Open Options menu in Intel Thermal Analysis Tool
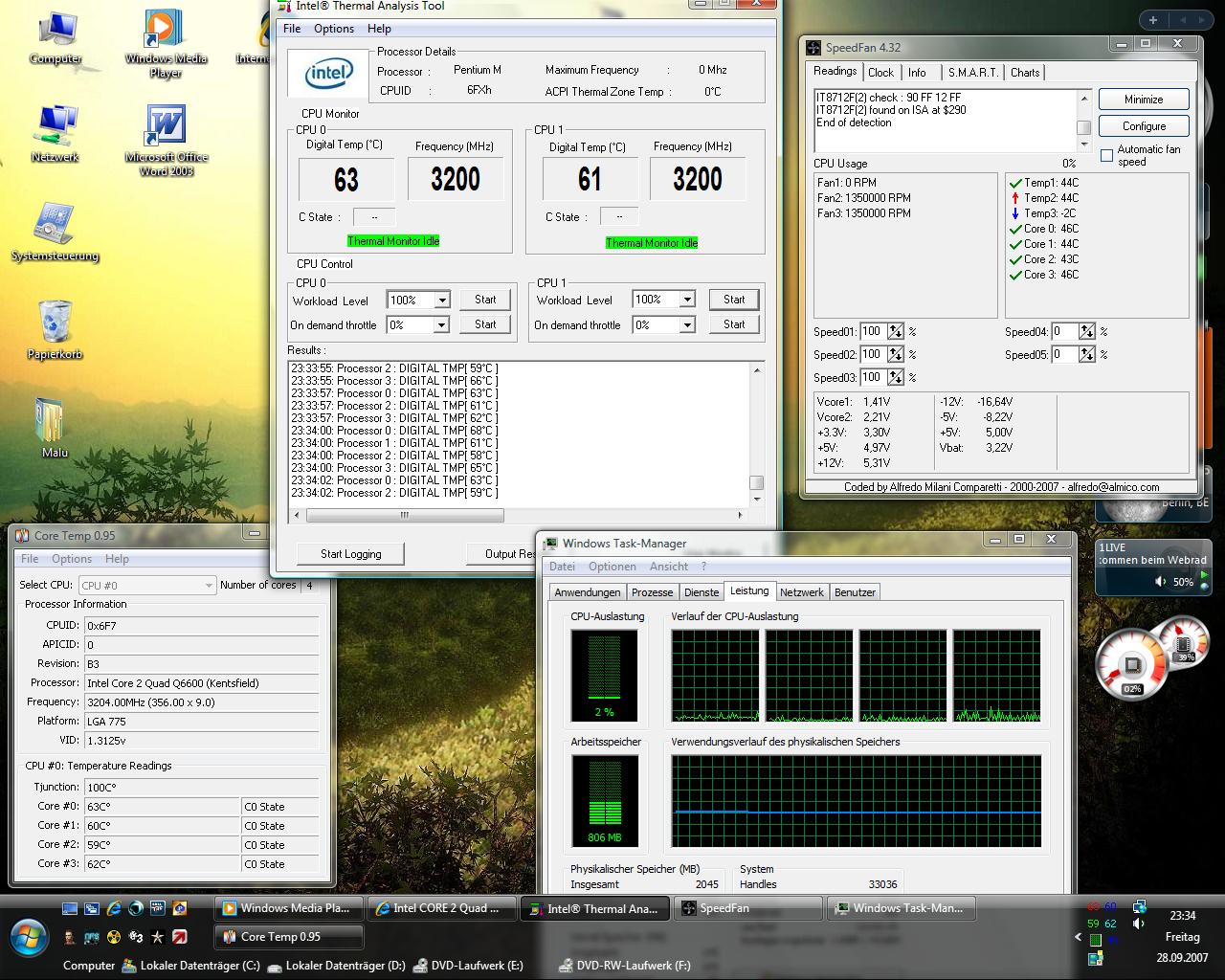 click(x=334, y=29)
